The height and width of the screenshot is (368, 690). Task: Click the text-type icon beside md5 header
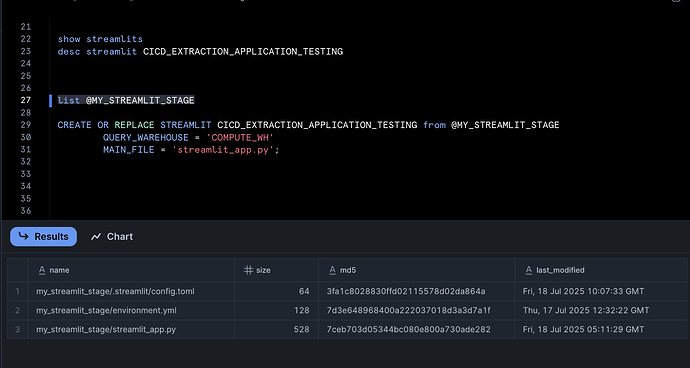[x=333, y=270]
